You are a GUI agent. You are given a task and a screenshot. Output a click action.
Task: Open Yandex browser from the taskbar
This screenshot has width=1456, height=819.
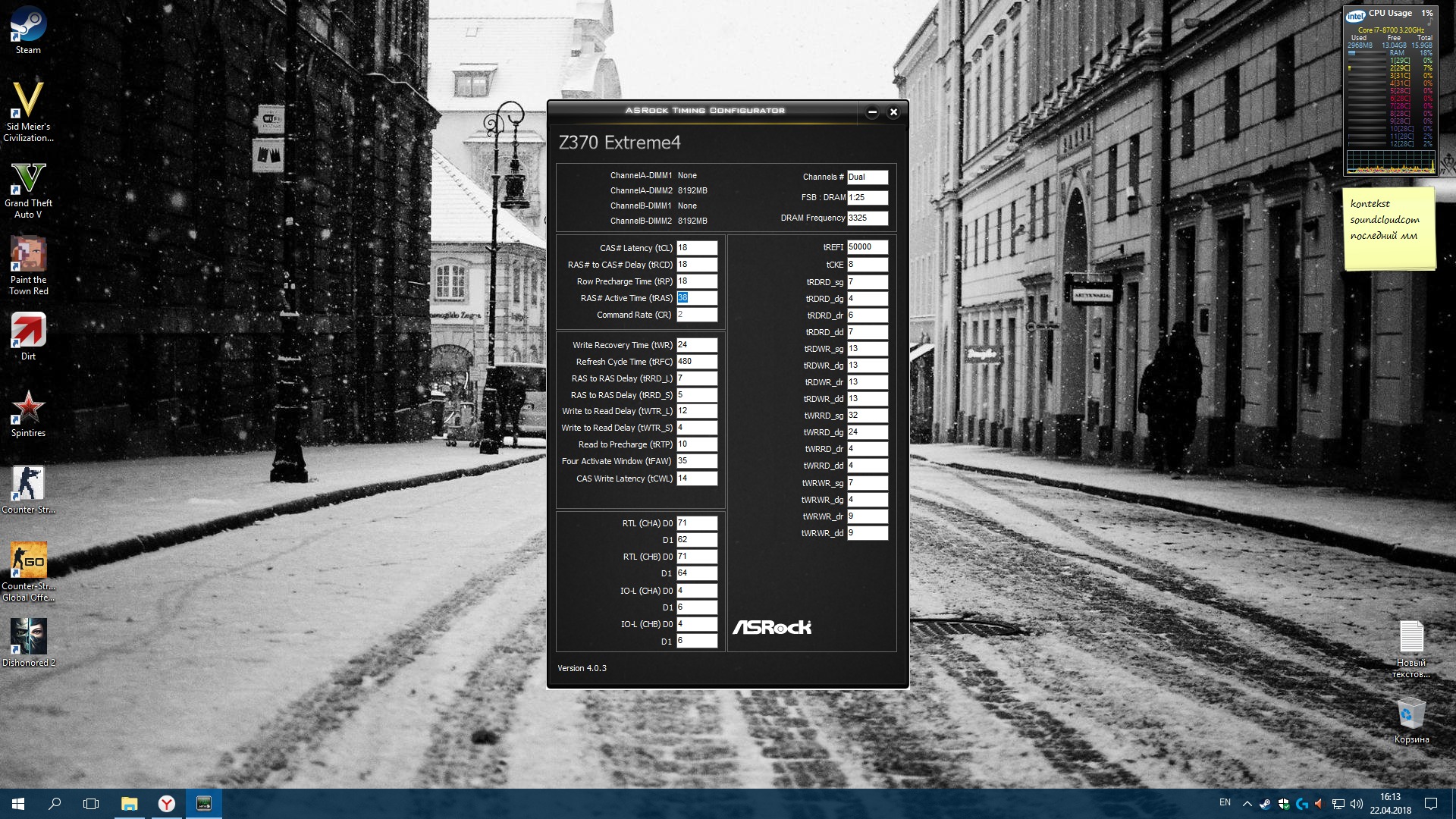(166, 803)
